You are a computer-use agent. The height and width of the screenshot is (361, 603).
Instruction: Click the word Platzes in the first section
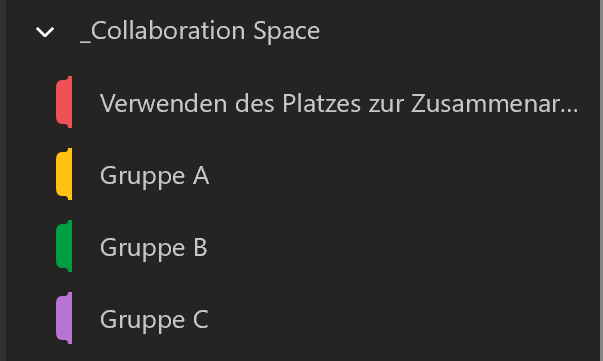[x=321, y=103]
